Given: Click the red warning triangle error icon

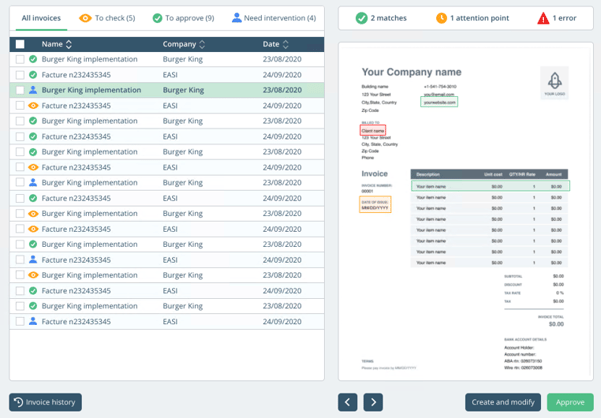Looking at the screenshot, I should point(543,18).
